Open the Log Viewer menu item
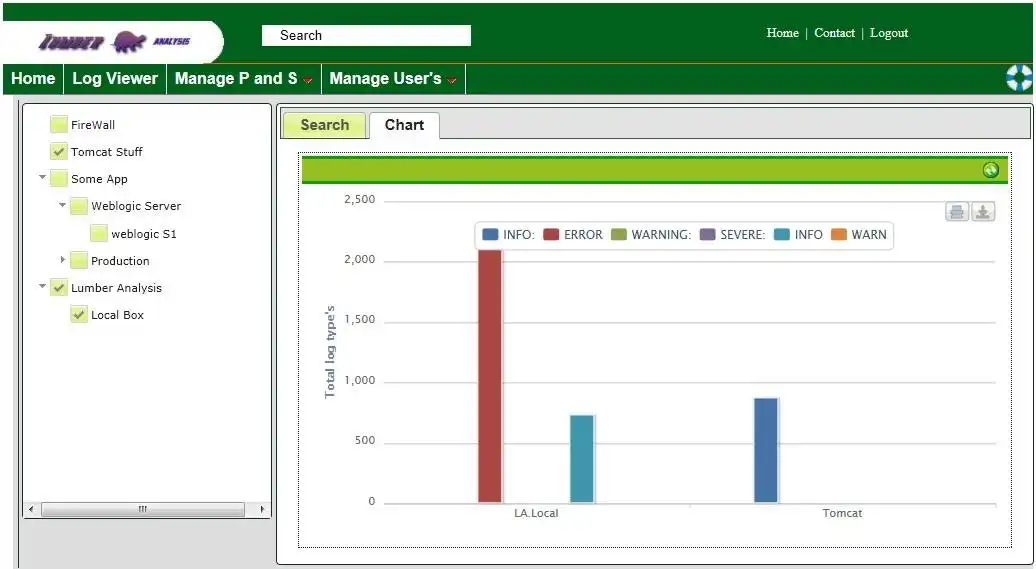This screenshot has height=569, width=1036. click(x=115, y=79)
